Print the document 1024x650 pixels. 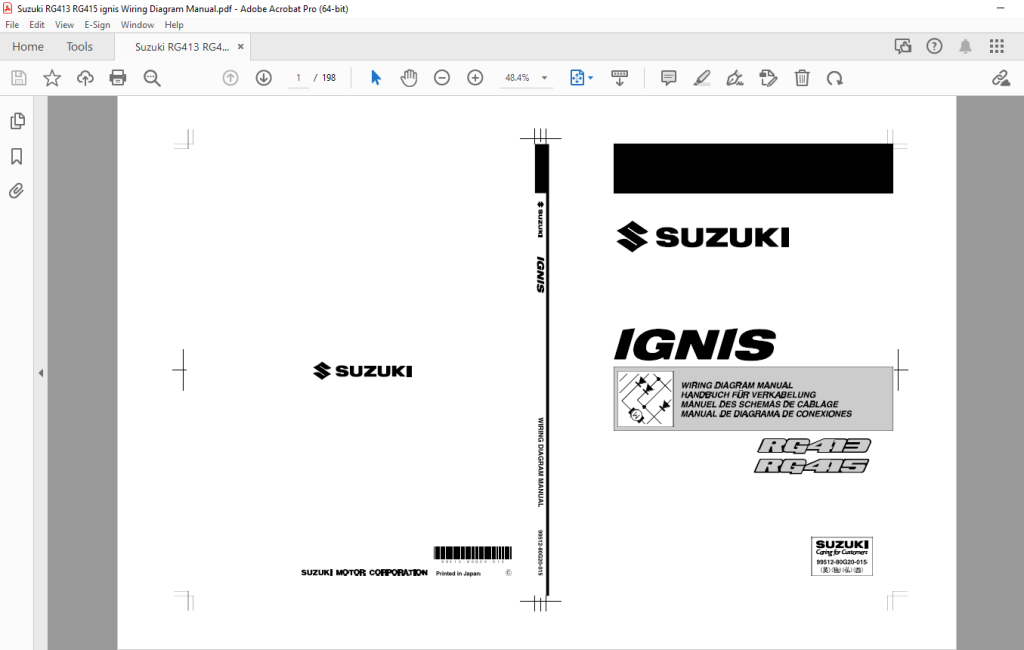point(118,78)
